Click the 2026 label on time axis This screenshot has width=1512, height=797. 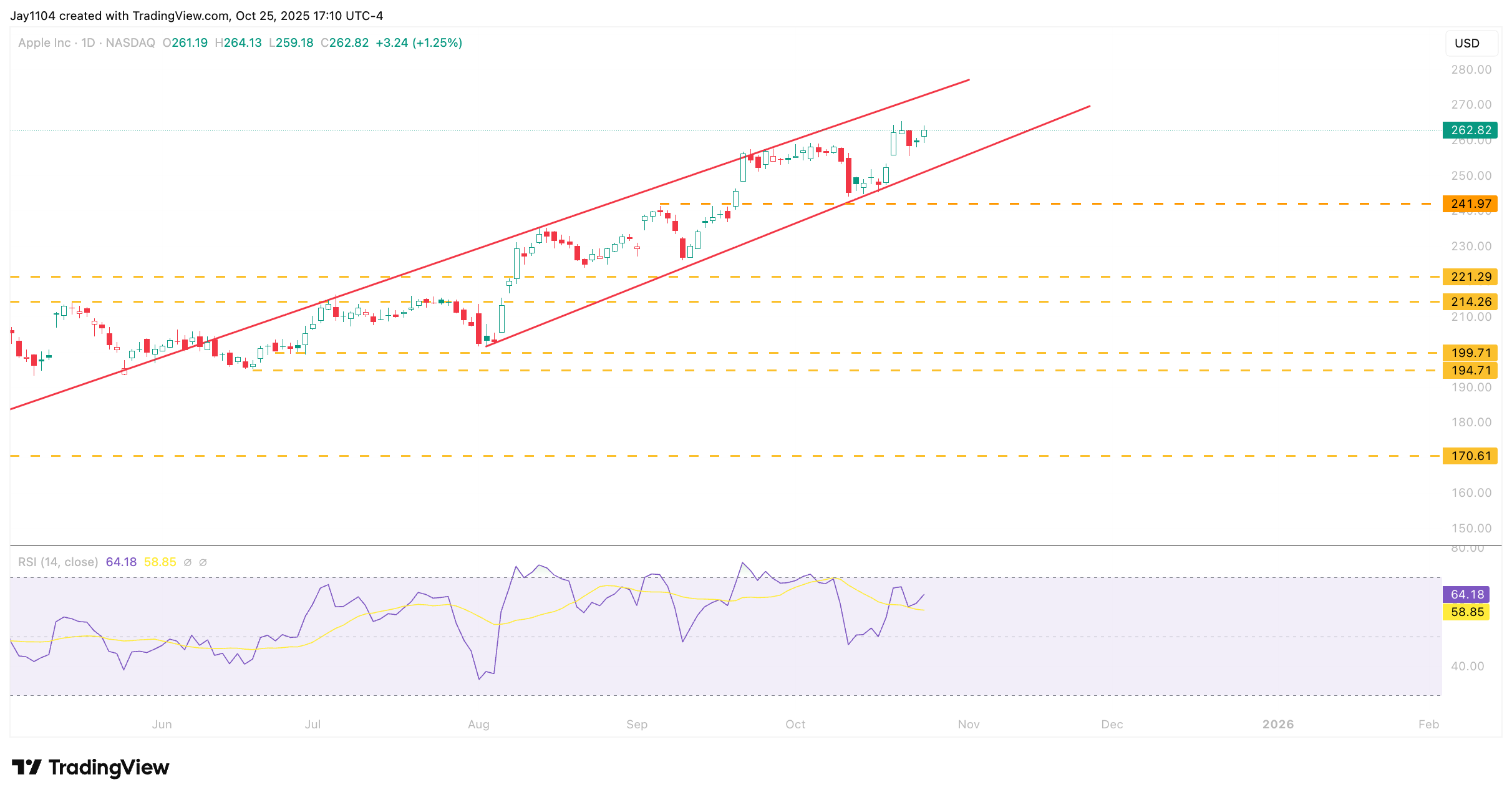tap(1277, 724)
